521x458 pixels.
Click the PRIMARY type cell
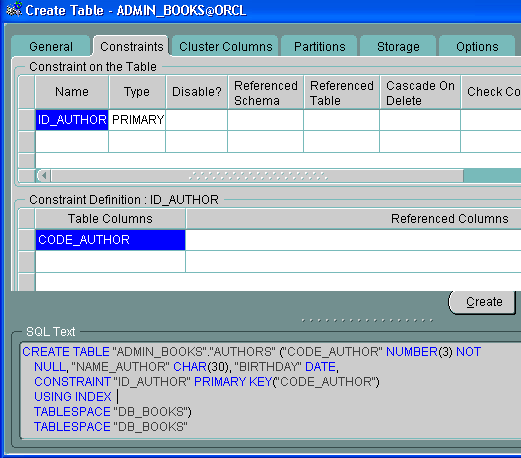pyautogui.click(x=137, y=120)
